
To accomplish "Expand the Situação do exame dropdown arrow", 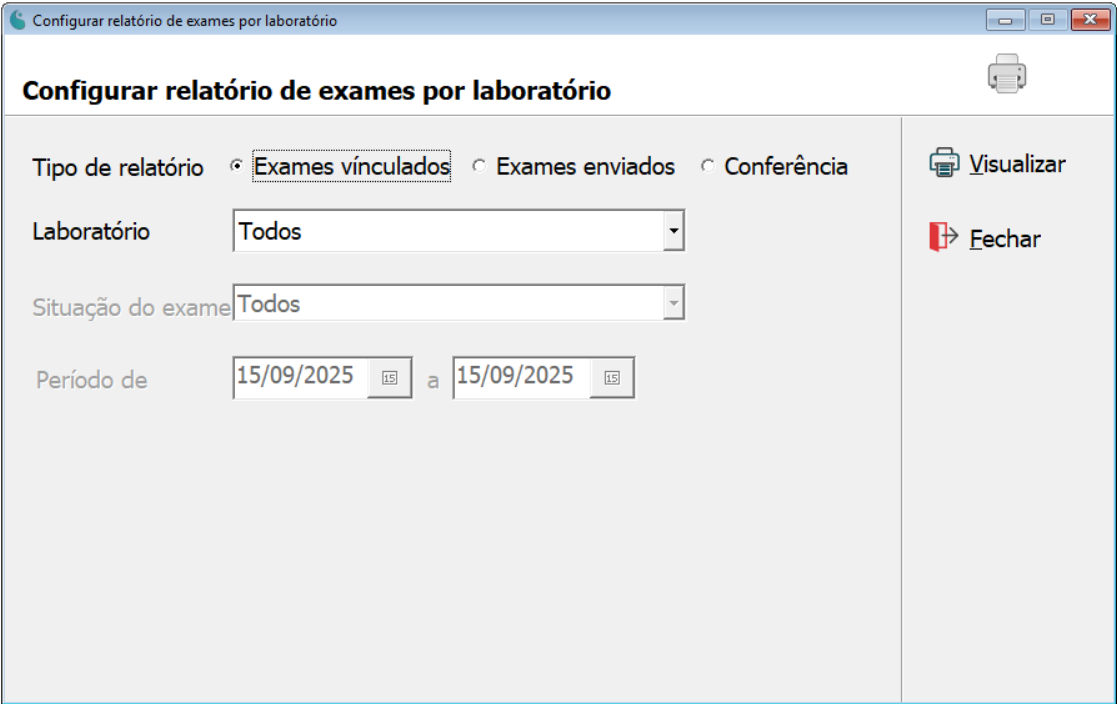I will point(673,303).
